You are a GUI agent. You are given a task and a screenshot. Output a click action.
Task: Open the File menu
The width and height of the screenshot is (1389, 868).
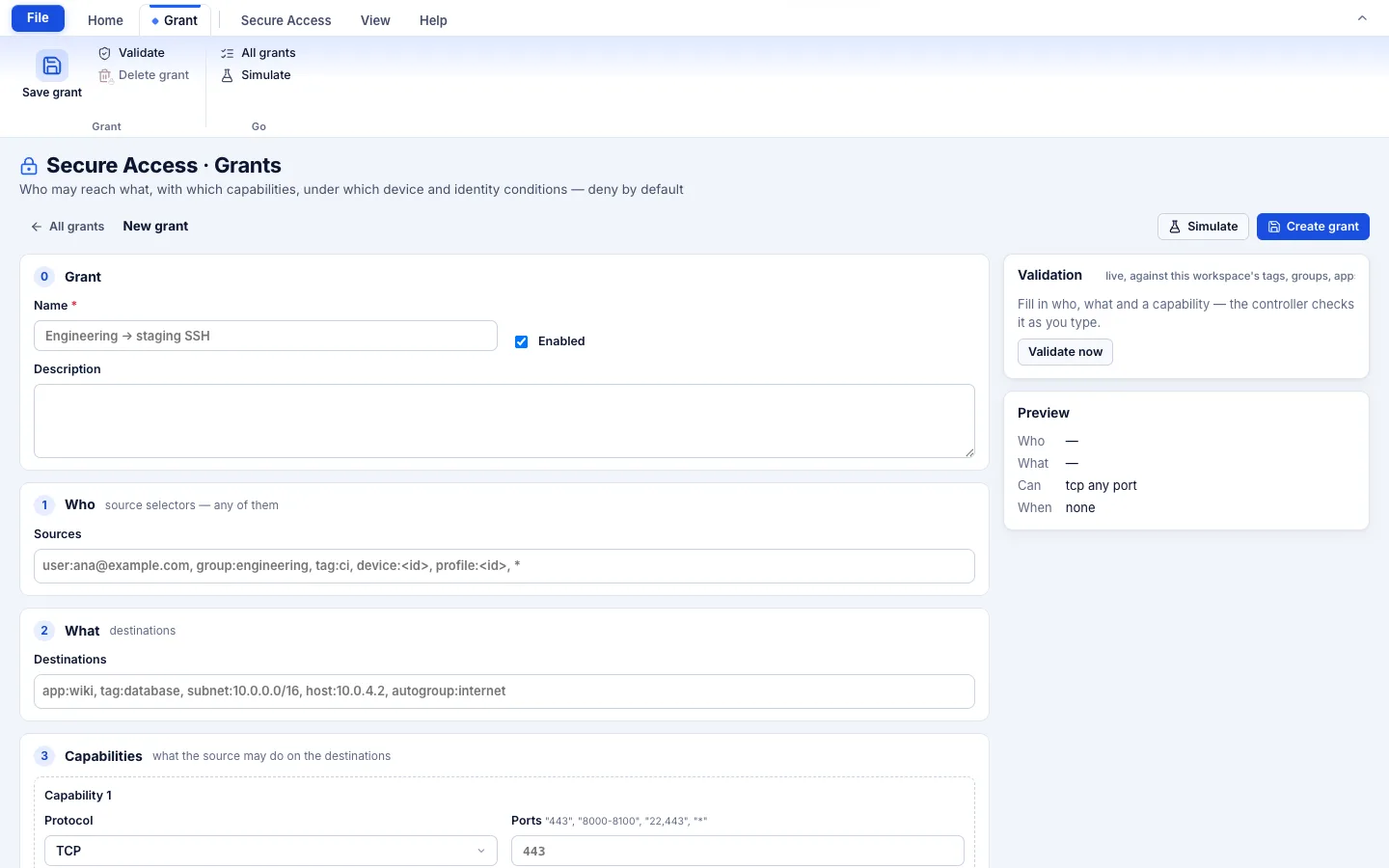[x=38, y=18]
